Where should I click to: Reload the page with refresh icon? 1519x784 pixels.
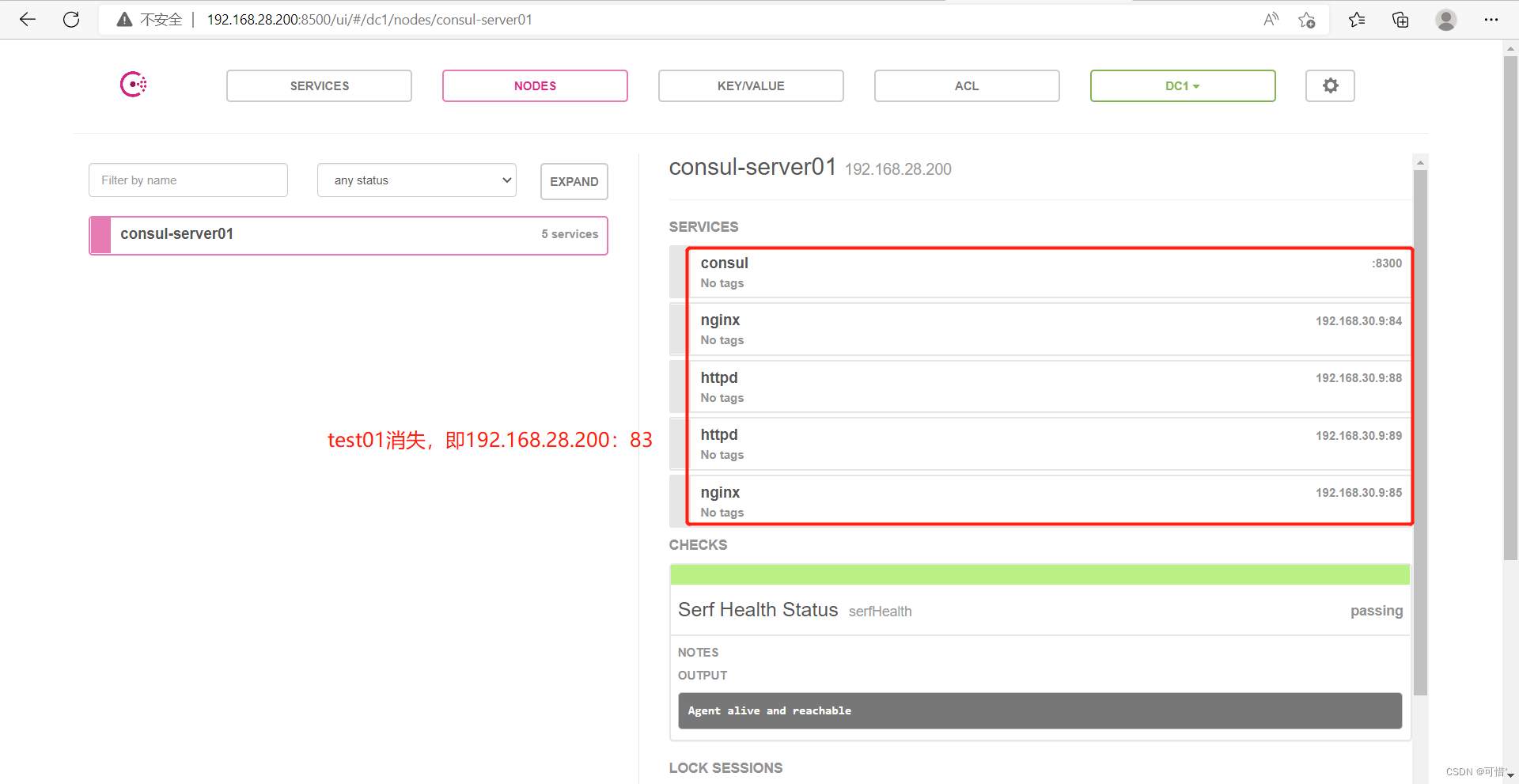tap(71, 20)
